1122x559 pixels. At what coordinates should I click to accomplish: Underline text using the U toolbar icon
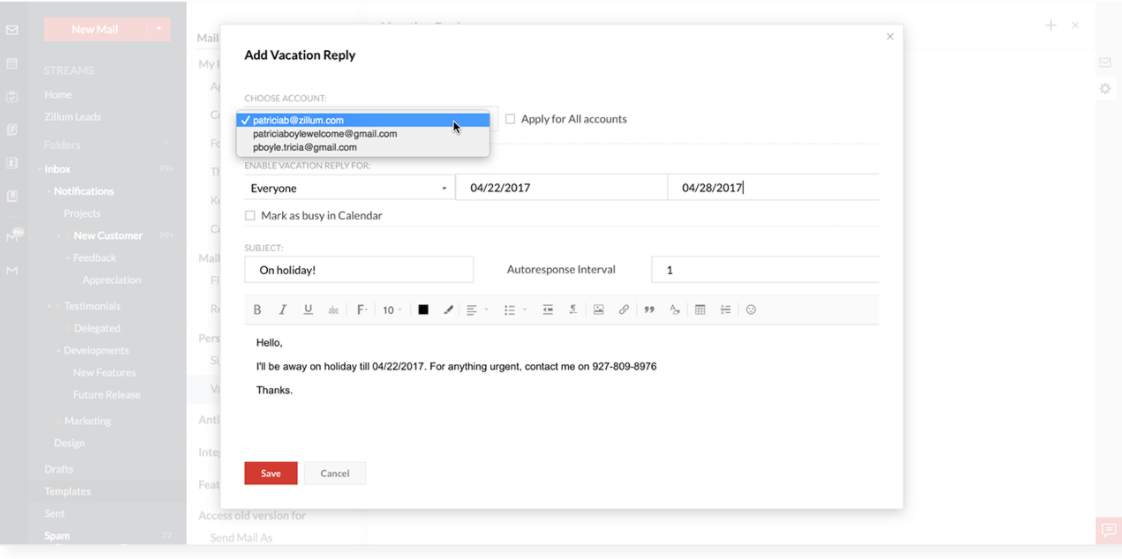(x=308, y=310)
